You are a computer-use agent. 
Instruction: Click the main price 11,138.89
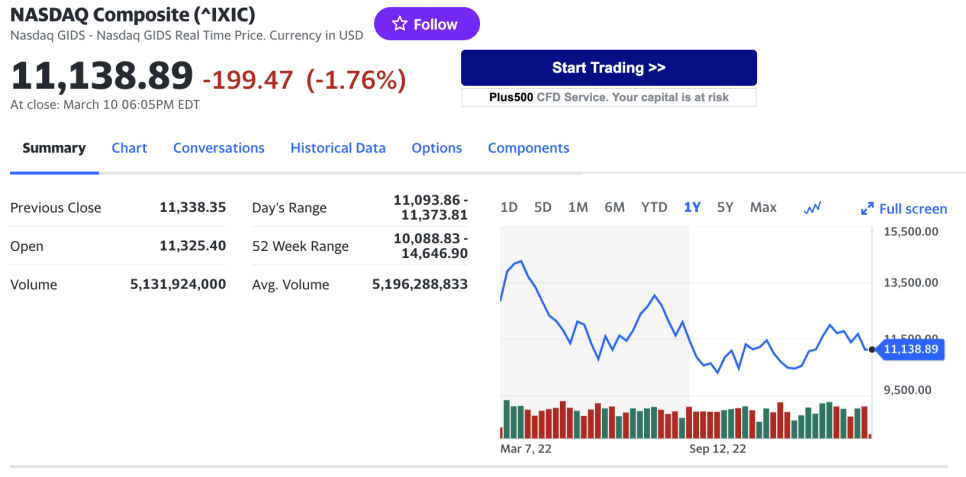[x=102, y=77]
